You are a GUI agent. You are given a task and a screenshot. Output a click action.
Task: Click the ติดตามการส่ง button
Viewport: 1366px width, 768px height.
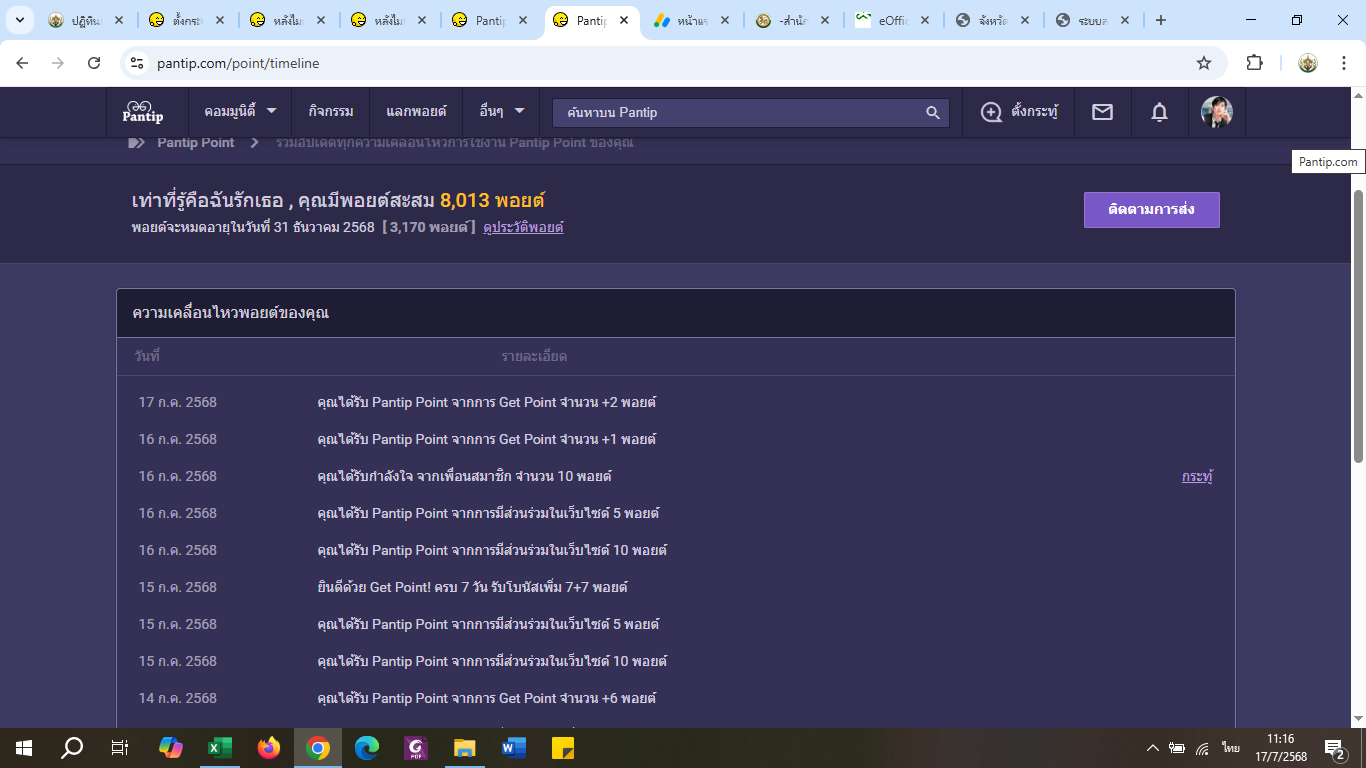pos(1151,210)
